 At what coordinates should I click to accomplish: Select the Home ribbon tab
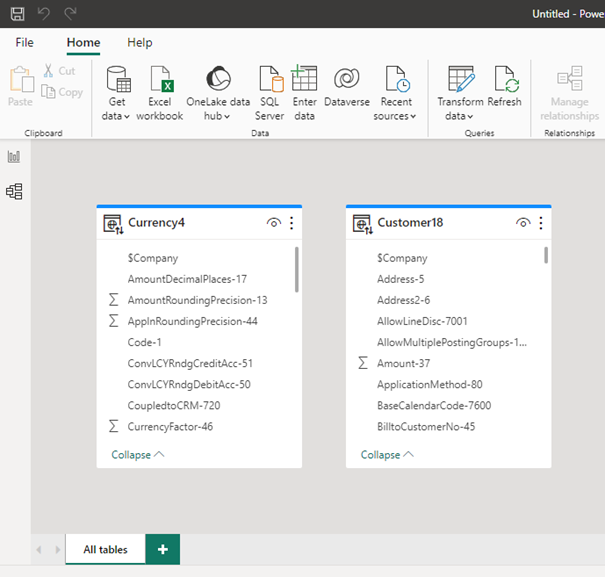[83, 42]
